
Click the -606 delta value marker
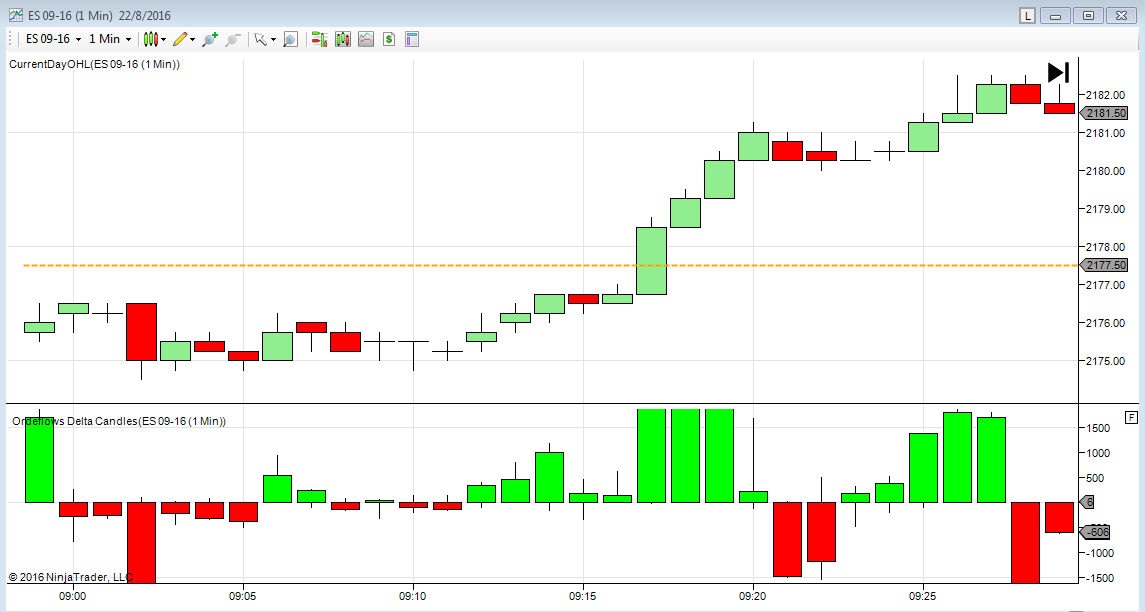click(x=1095, y=532)
